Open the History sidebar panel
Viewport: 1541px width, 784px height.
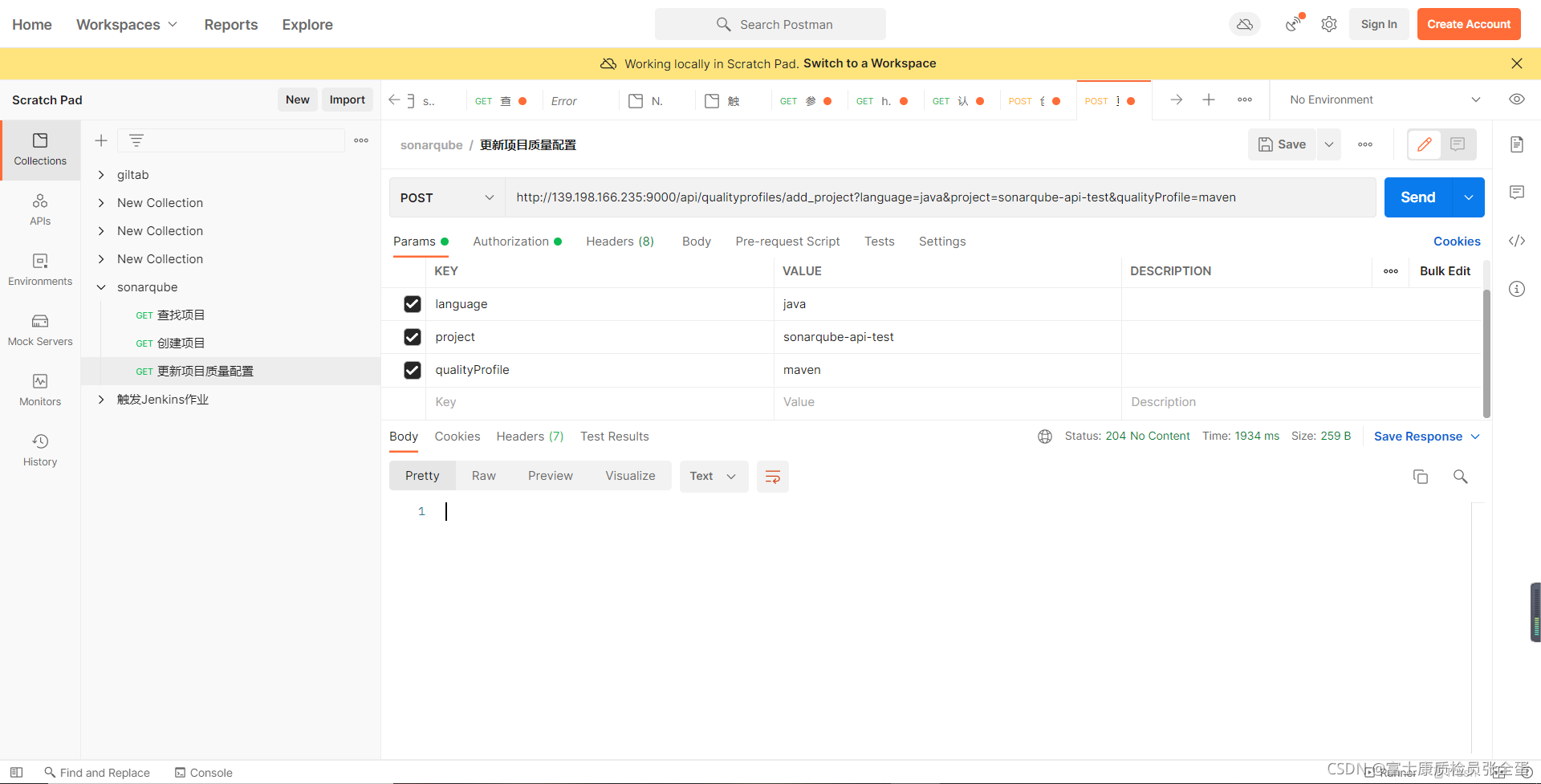click(40, 451)
